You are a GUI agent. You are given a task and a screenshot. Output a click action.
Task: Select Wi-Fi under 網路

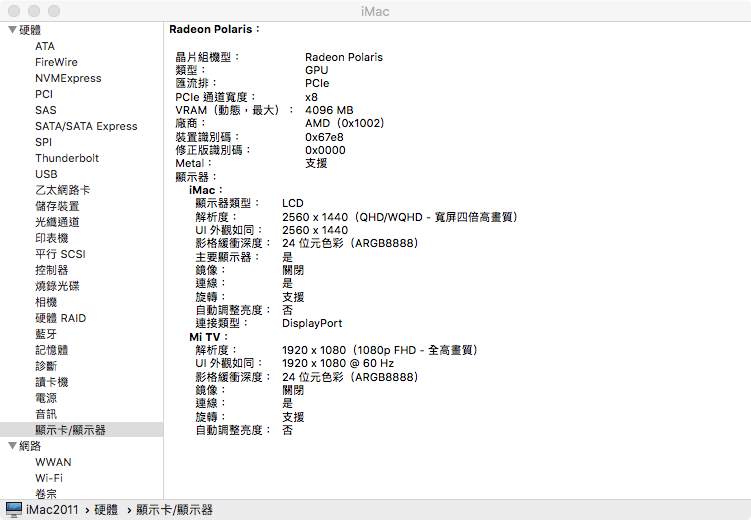(x=49, y=478)
